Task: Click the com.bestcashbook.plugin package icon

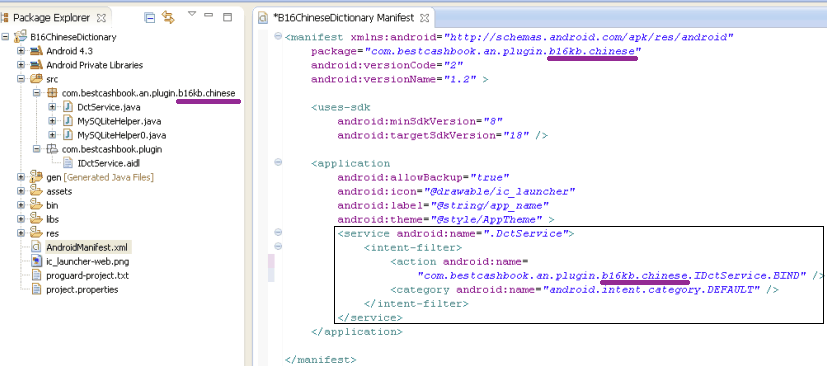Action: [52, 149]
